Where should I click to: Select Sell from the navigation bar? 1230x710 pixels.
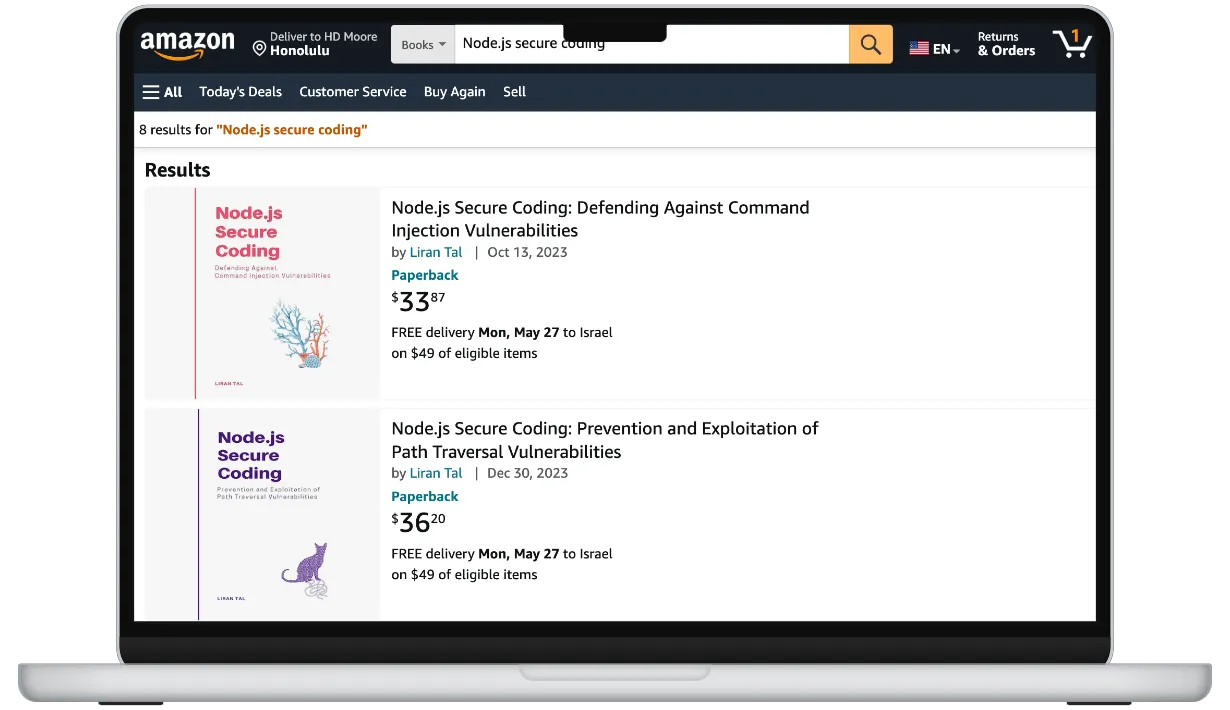coord(514,91)
